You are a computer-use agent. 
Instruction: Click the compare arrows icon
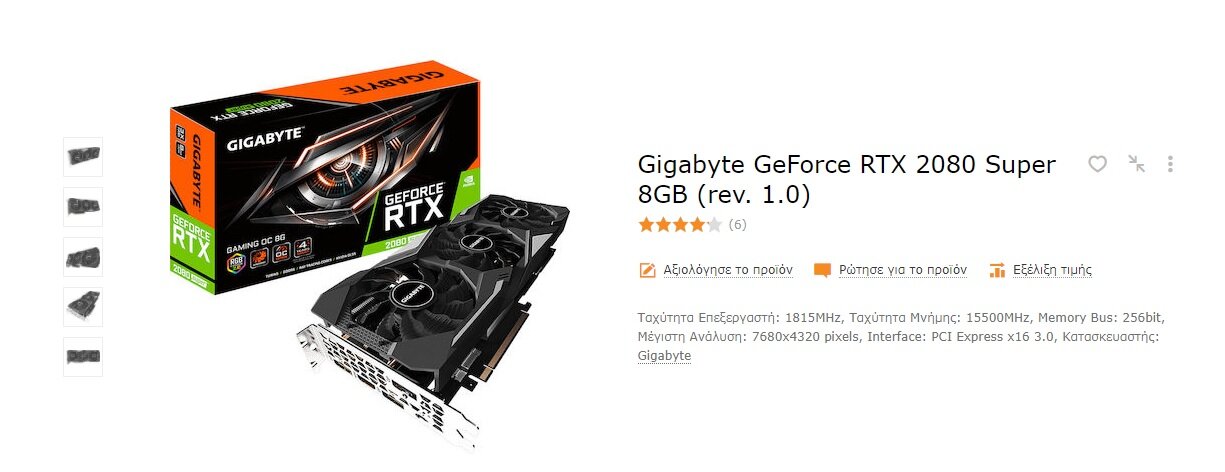coord(1136,164)
